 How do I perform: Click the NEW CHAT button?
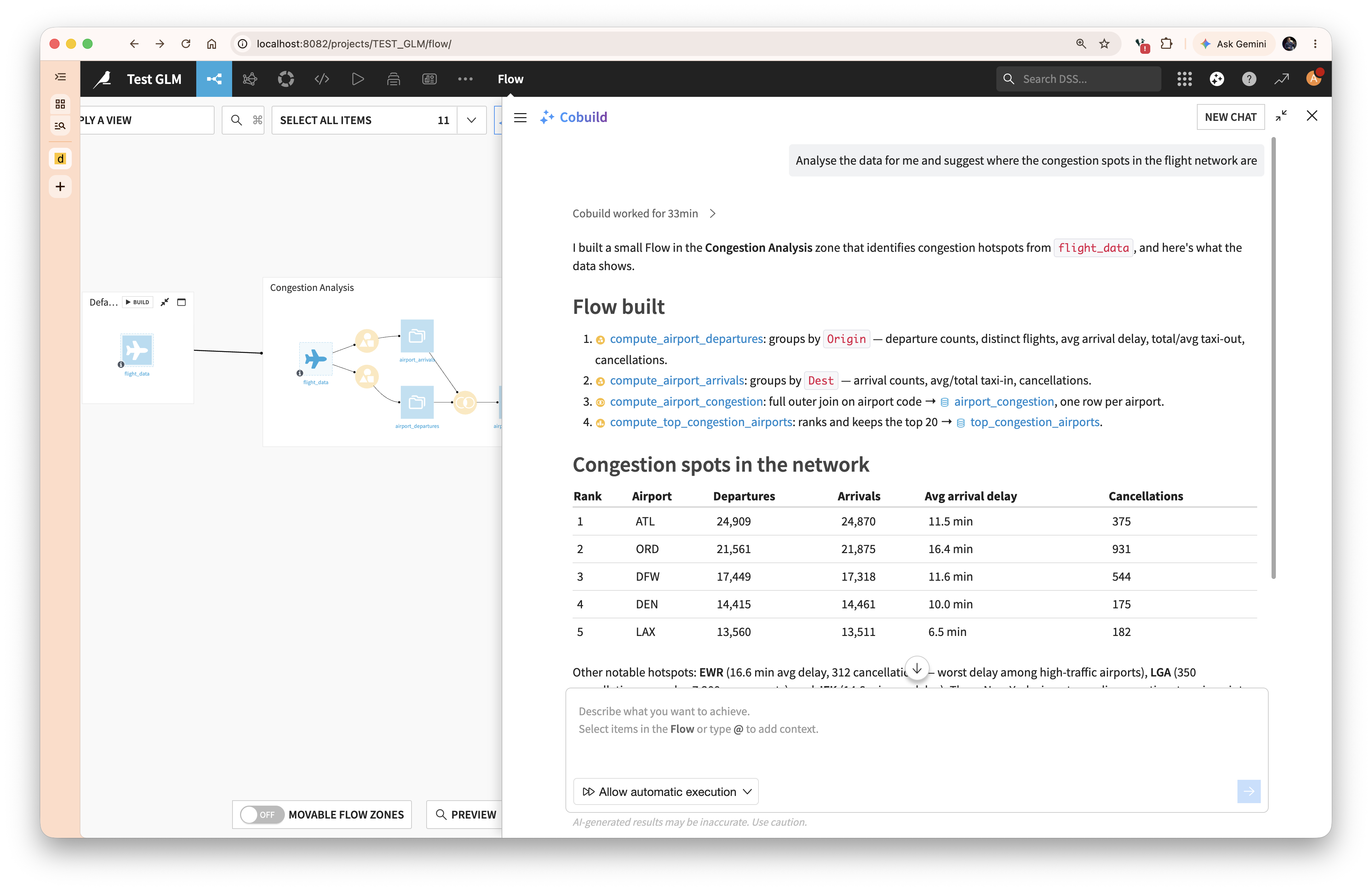point(1230,117)
